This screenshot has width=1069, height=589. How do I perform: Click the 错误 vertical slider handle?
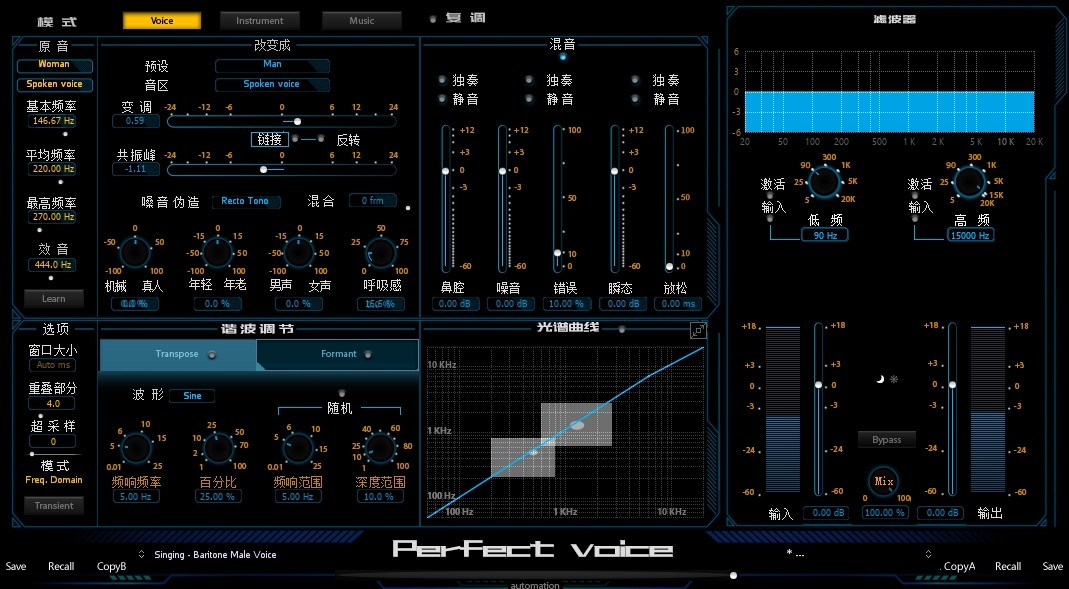[557, 253]
